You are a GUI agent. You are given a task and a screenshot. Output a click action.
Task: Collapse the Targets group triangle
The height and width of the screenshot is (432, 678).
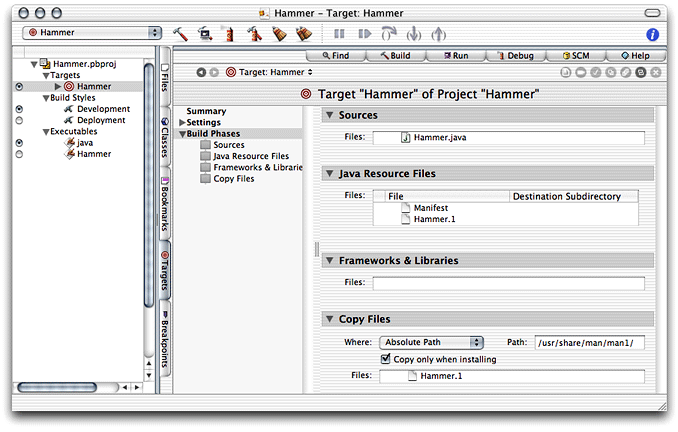[x=46, y=76]
